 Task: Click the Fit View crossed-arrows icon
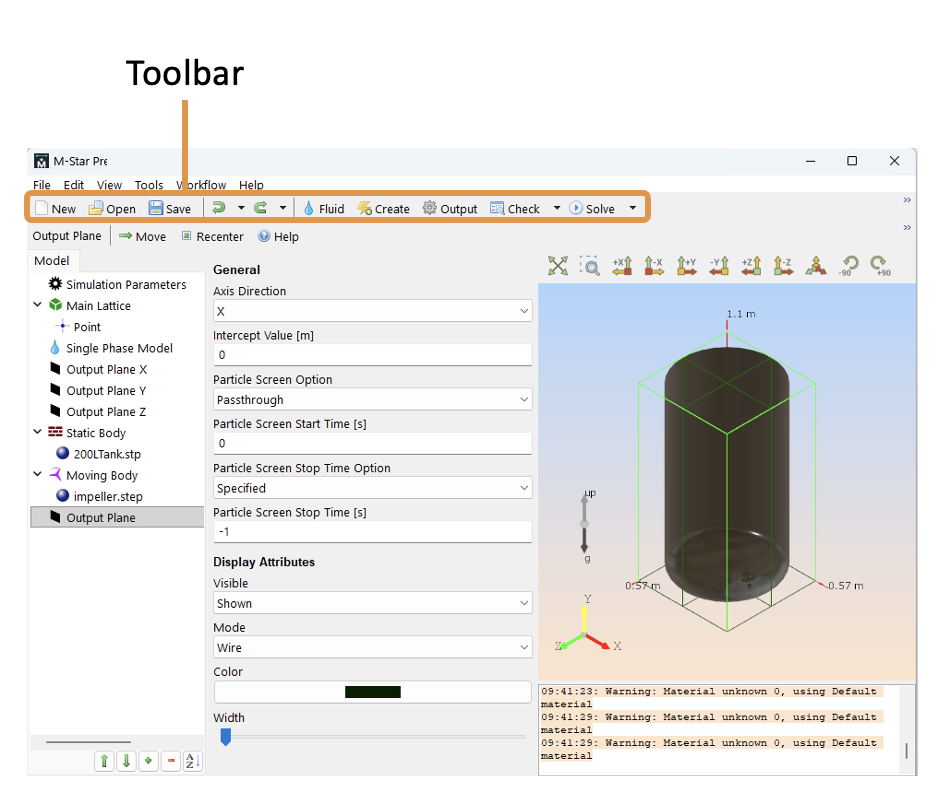pos(558,265)
